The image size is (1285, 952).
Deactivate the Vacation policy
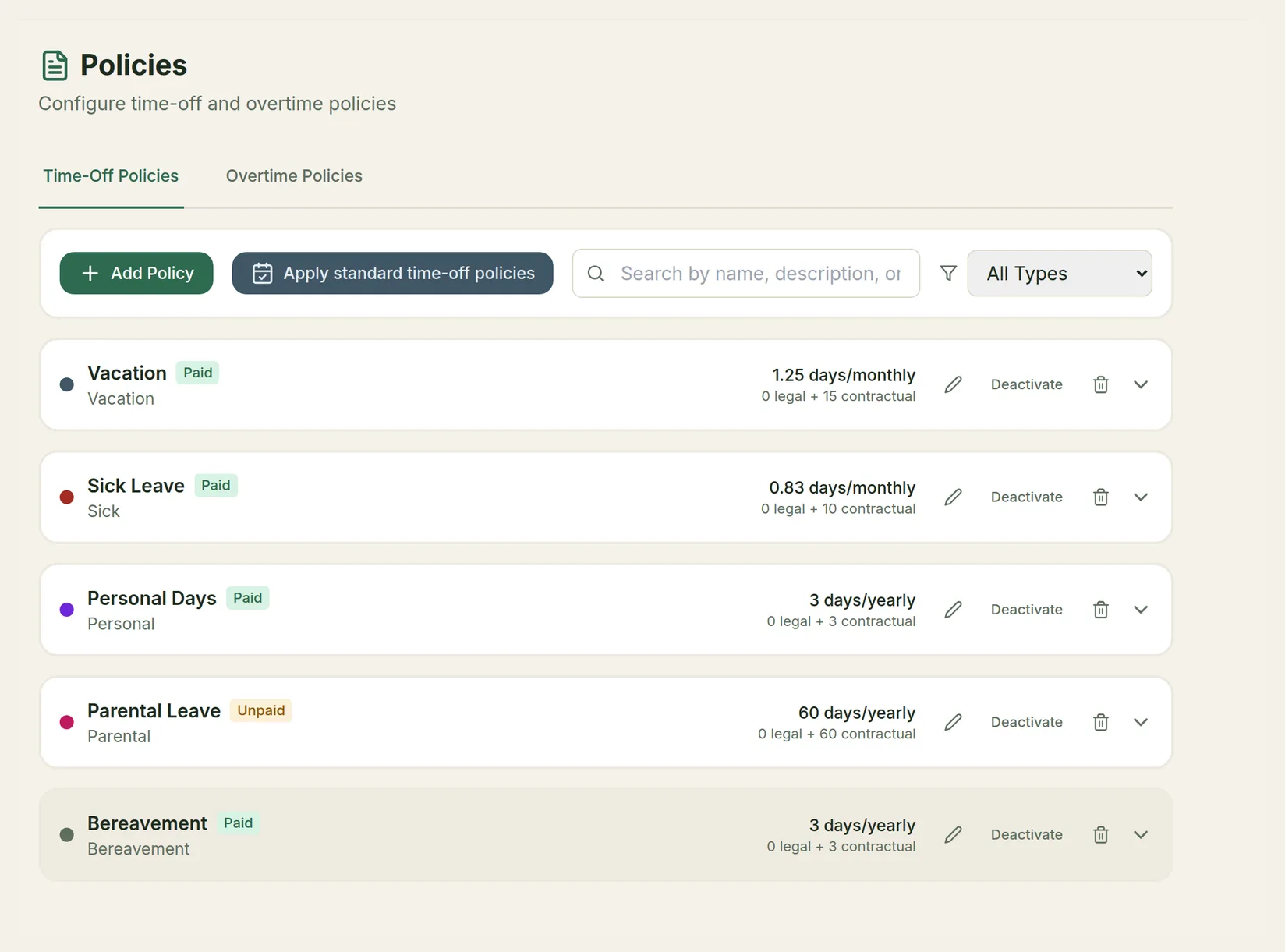[1026, 384]
